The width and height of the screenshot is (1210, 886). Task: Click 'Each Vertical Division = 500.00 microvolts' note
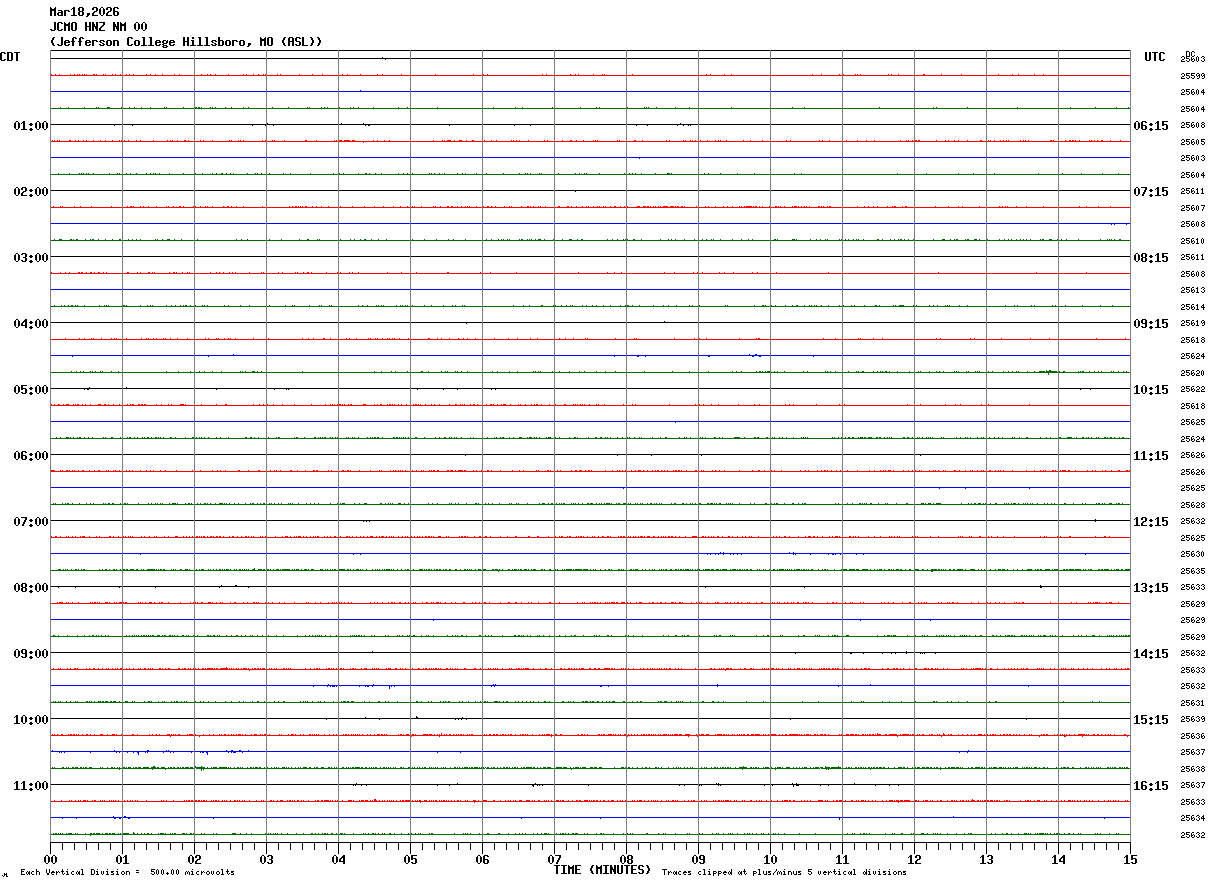coord(127,873)
